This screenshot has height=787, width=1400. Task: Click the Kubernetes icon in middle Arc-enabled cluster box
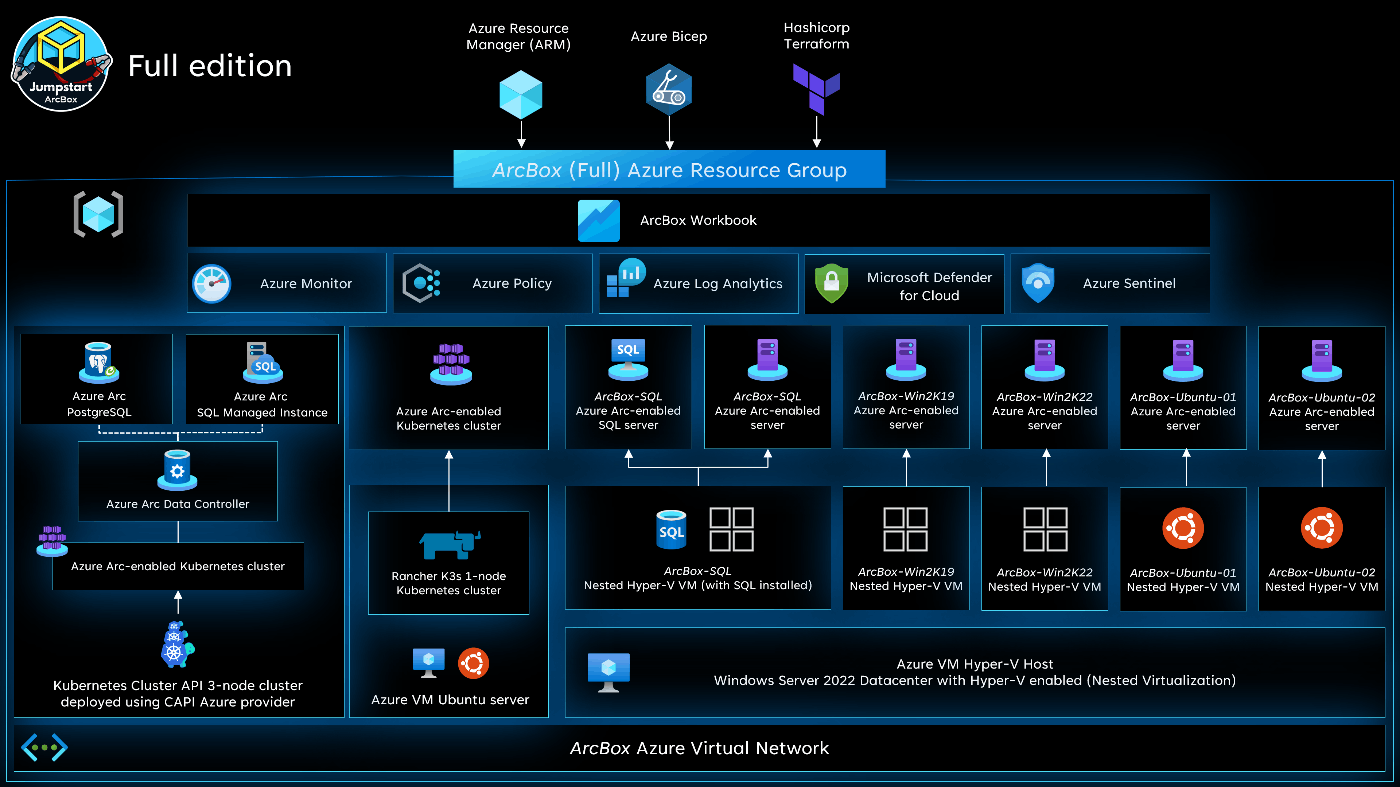449,365
